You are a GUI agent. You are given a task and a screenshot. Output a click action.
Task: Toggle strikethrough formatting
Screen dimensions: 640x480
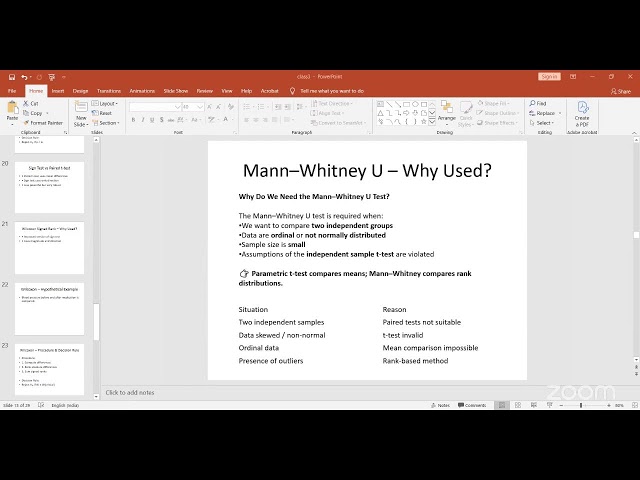click(x=171, y=120)
